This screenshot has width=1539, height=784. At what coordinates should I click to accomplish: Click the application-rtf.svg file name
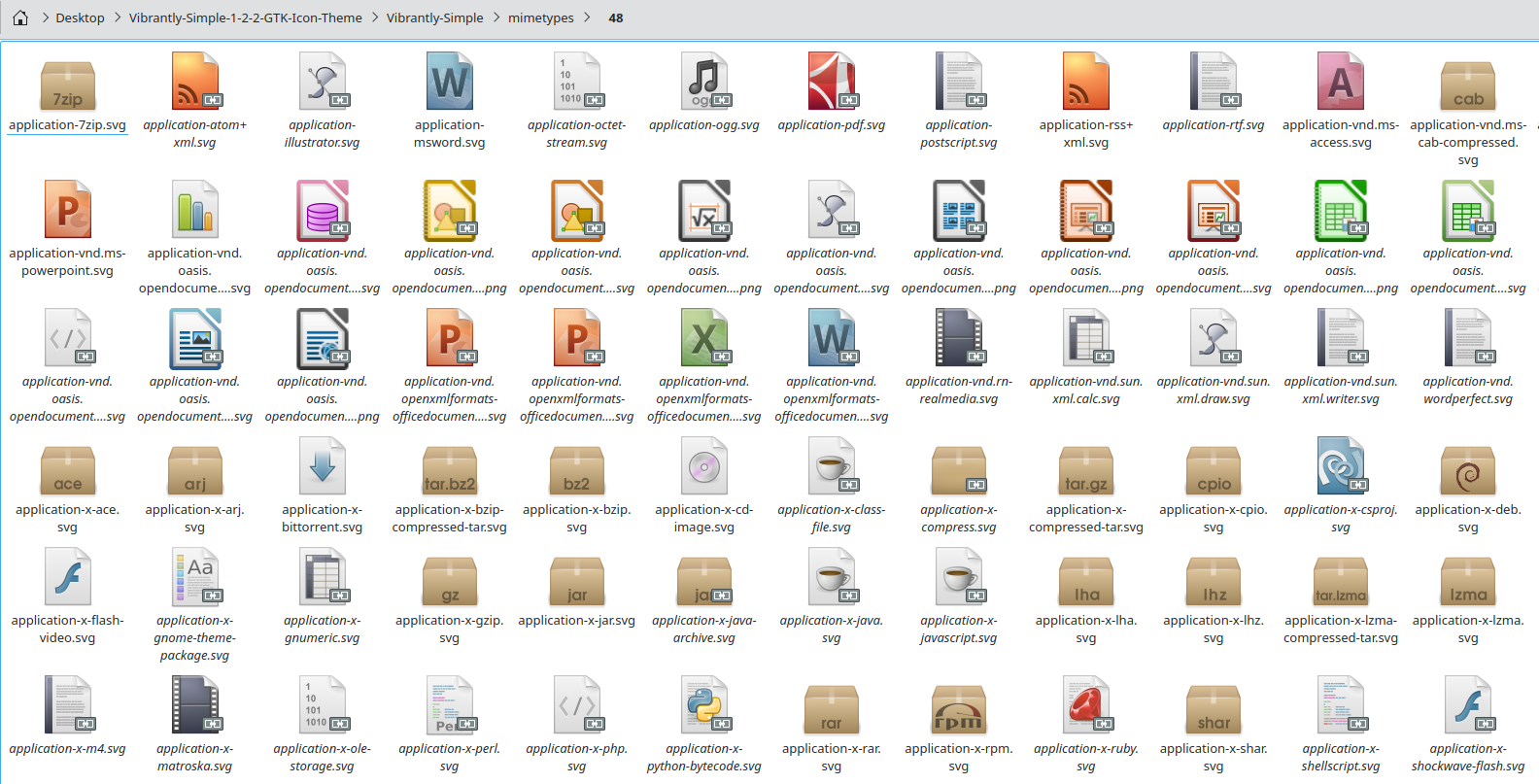point(1214,125)
